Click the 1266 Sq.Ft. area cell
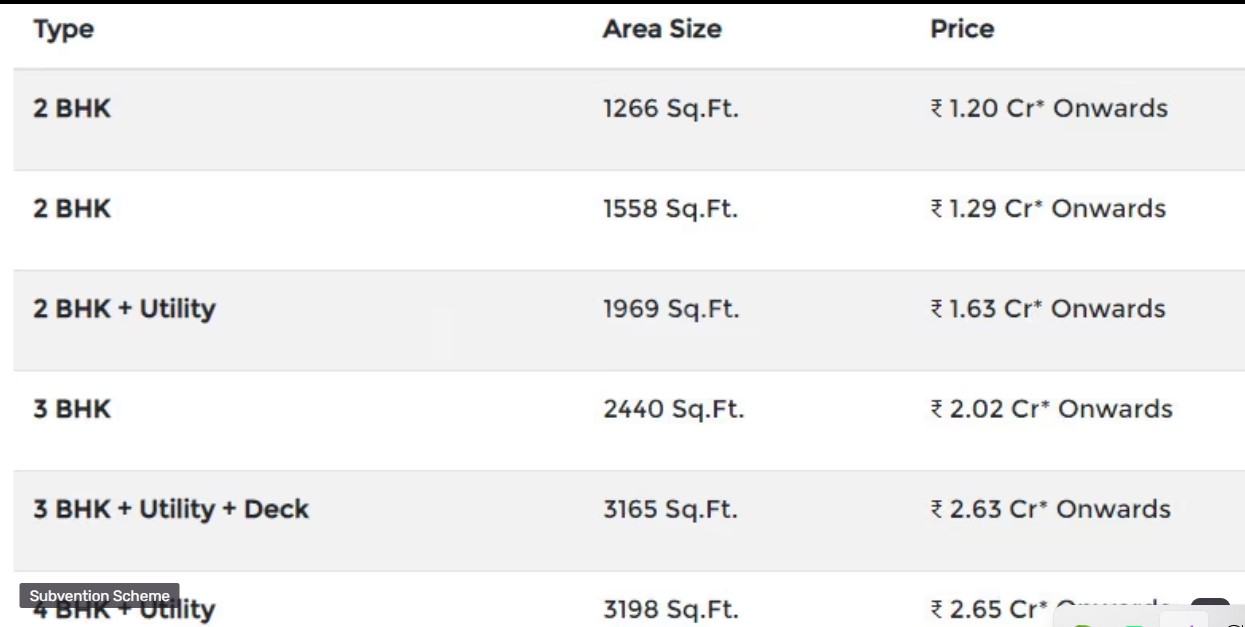The height and width of the screenshot is (627, 1245). coord(671,109)
